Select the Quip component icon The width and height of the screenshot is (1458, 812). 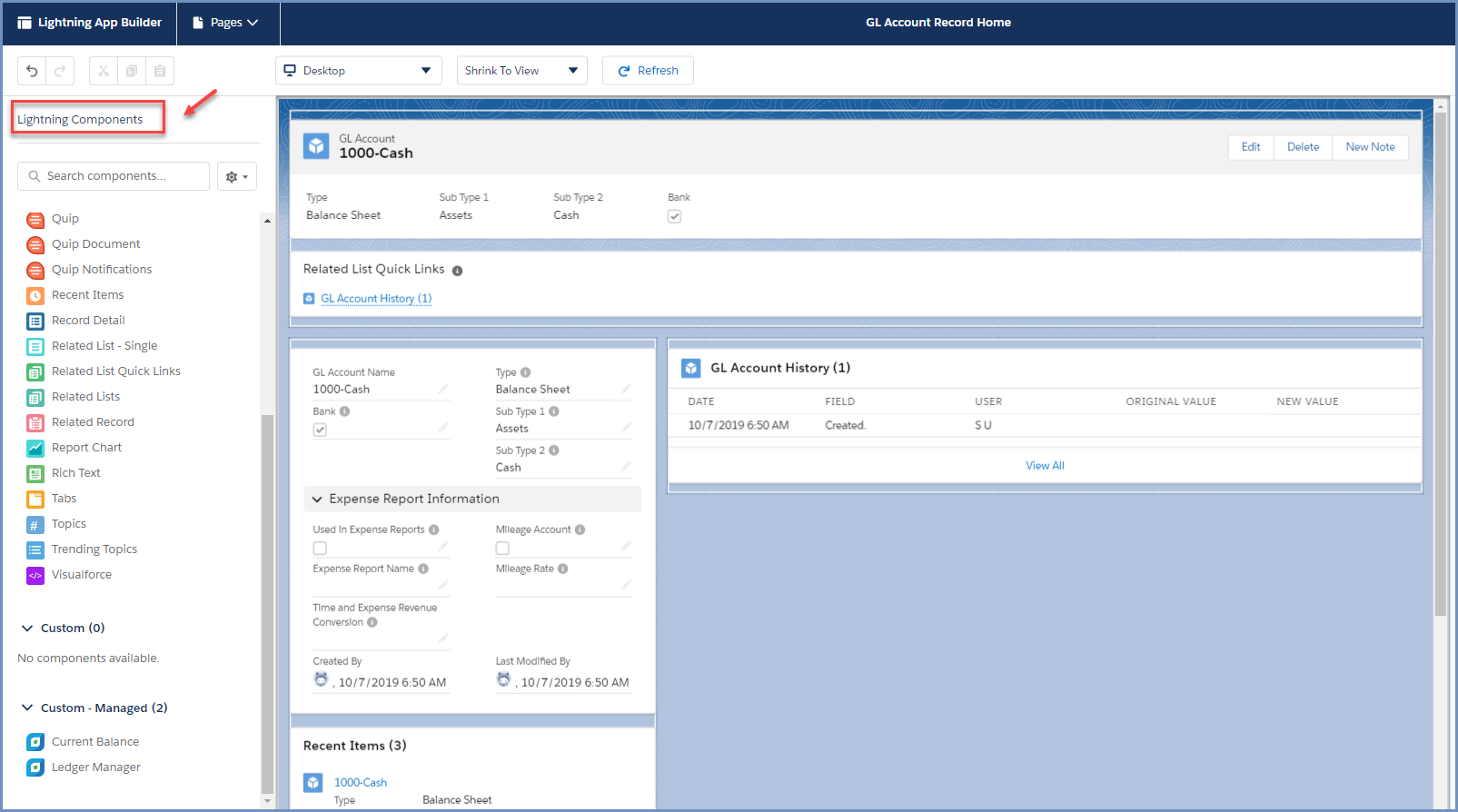pyautogui.click(x=35, y=219)
